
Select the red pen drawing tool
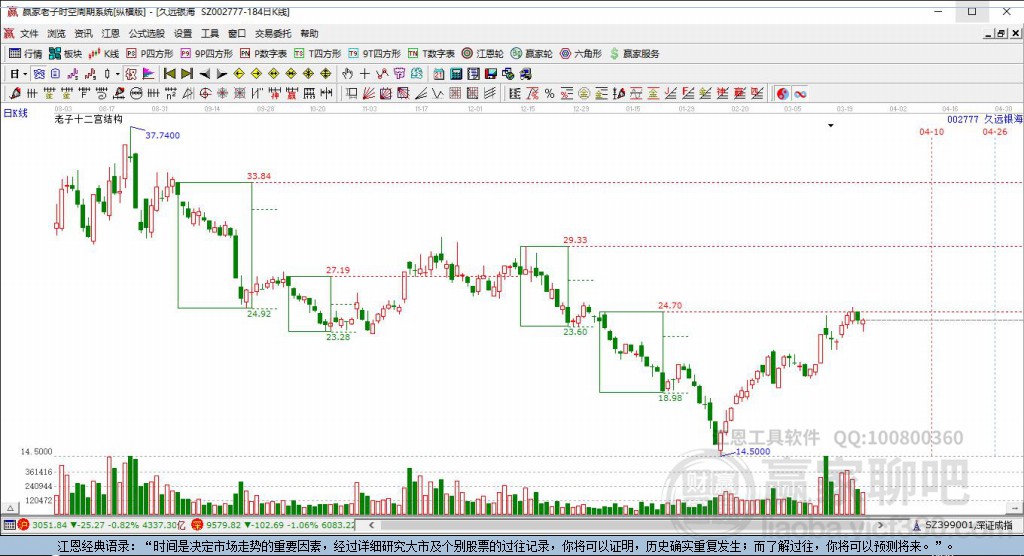click(15, 93)
